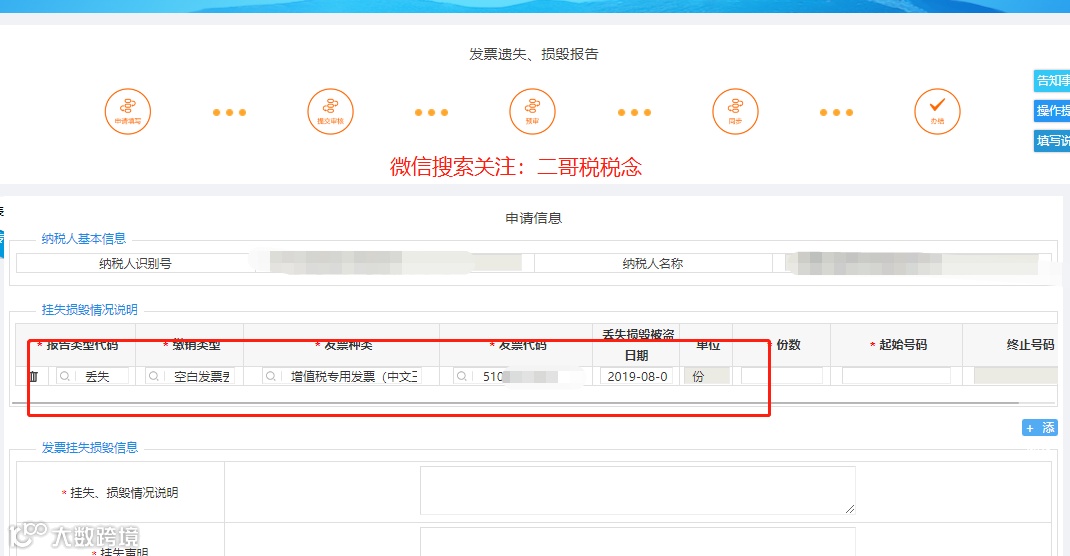Screen dimensions: 1070x556
Task: Click the 纳税人识别号 label cell
Action: click(x=135, y=263)
